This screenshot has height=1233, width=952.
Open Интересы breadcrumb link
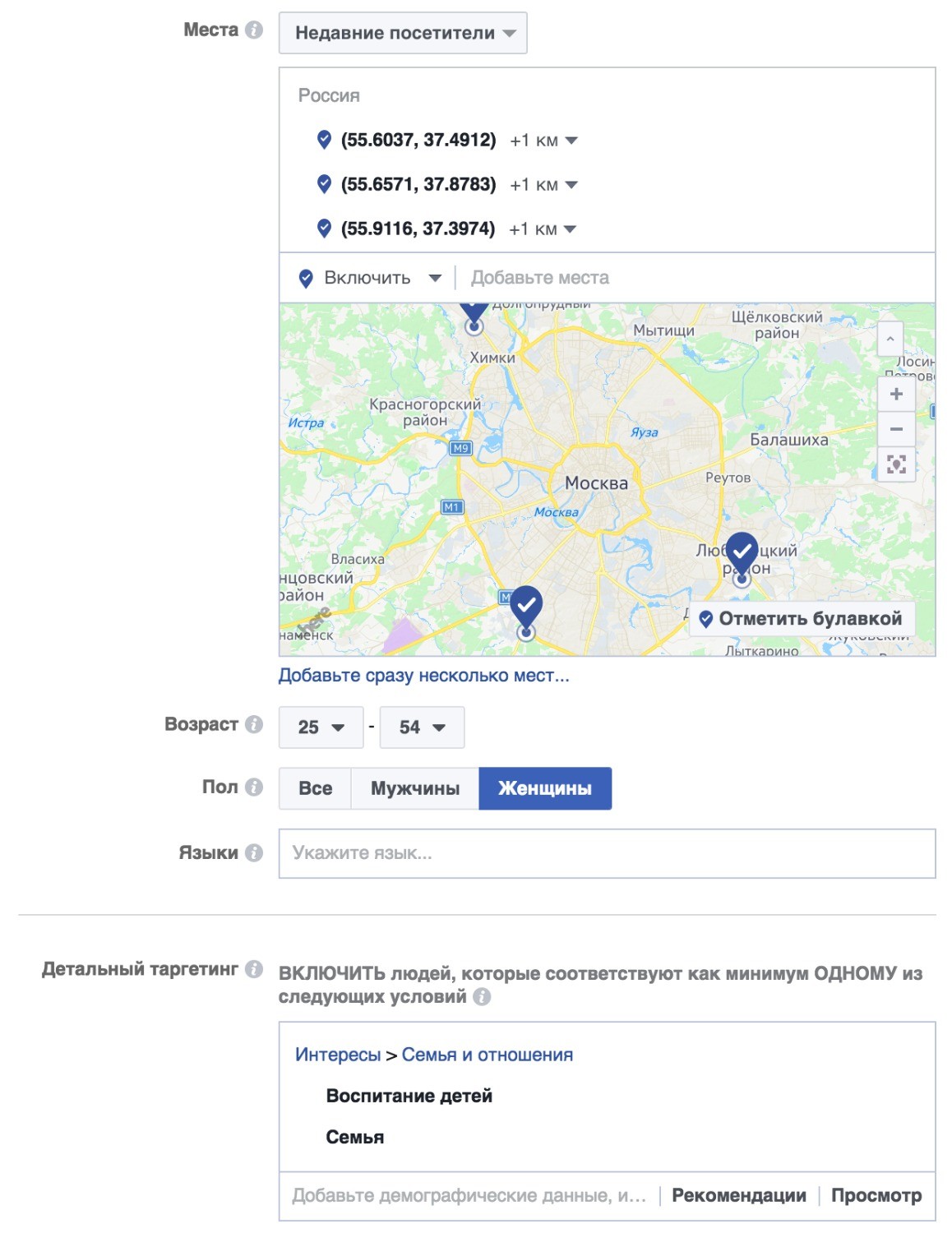pyautogui.click(x=338, y=1055)
